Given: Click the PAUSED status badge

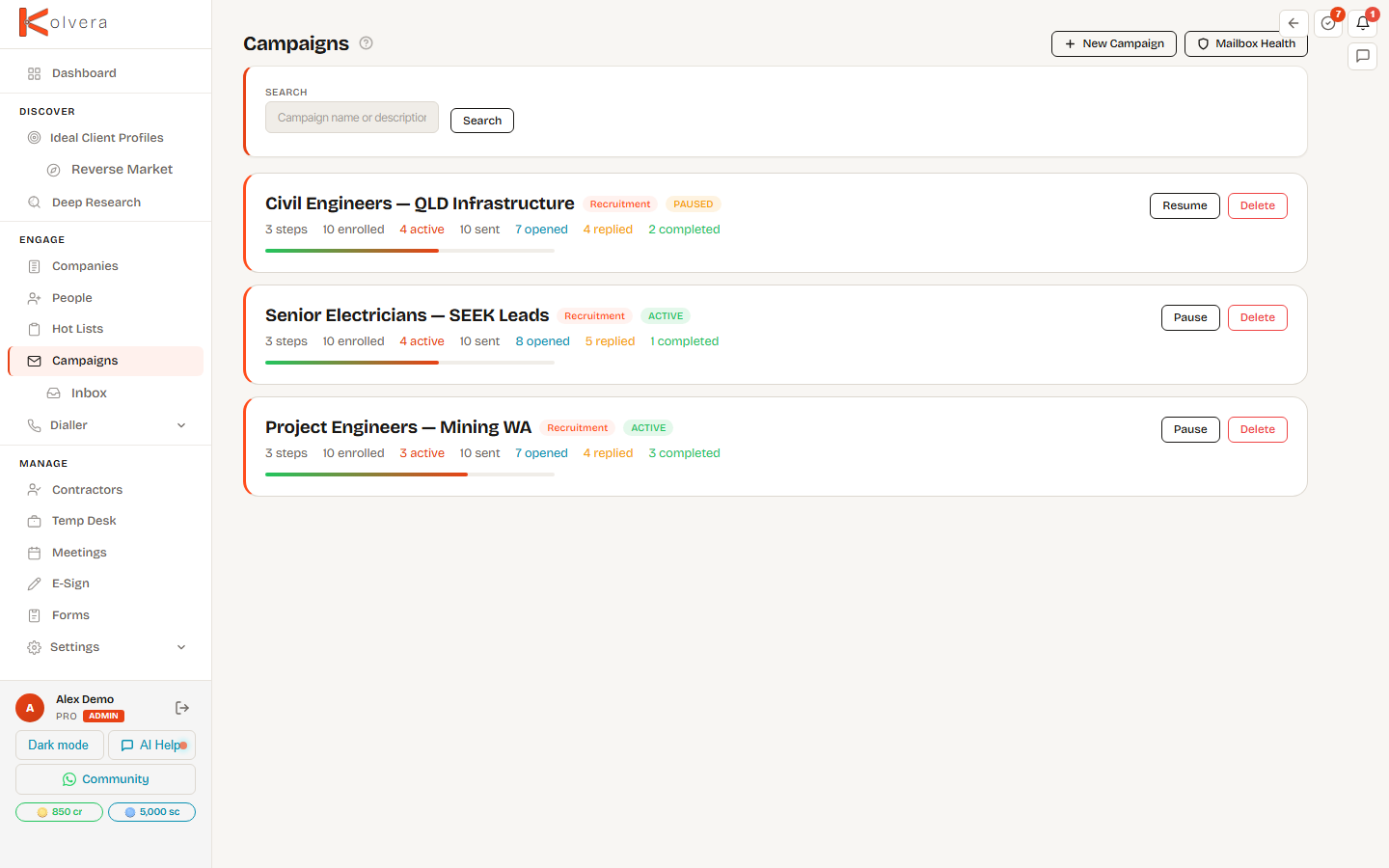Looking at the screenshot, I should [x=694, y=204].
